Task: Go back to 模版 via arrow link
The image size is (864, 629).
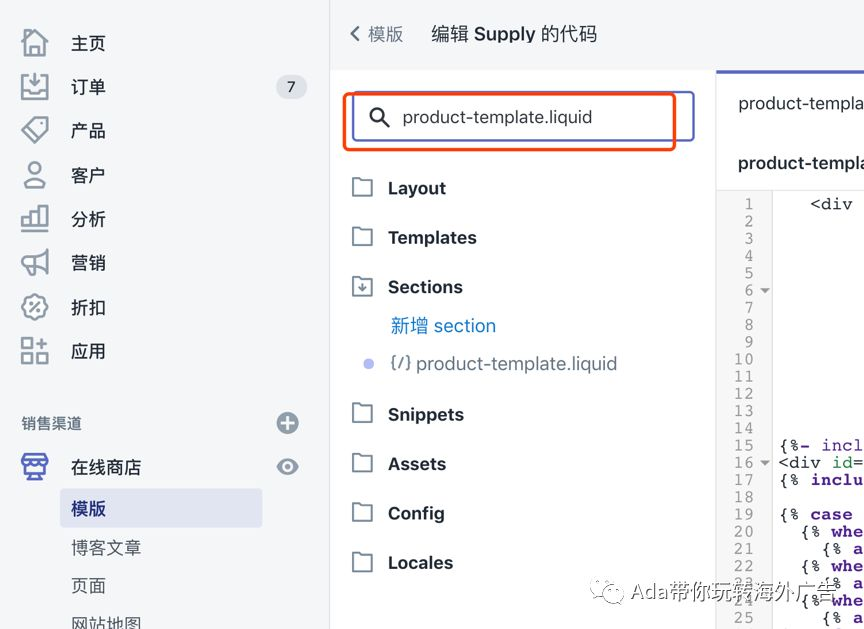Action: point(376,34)
